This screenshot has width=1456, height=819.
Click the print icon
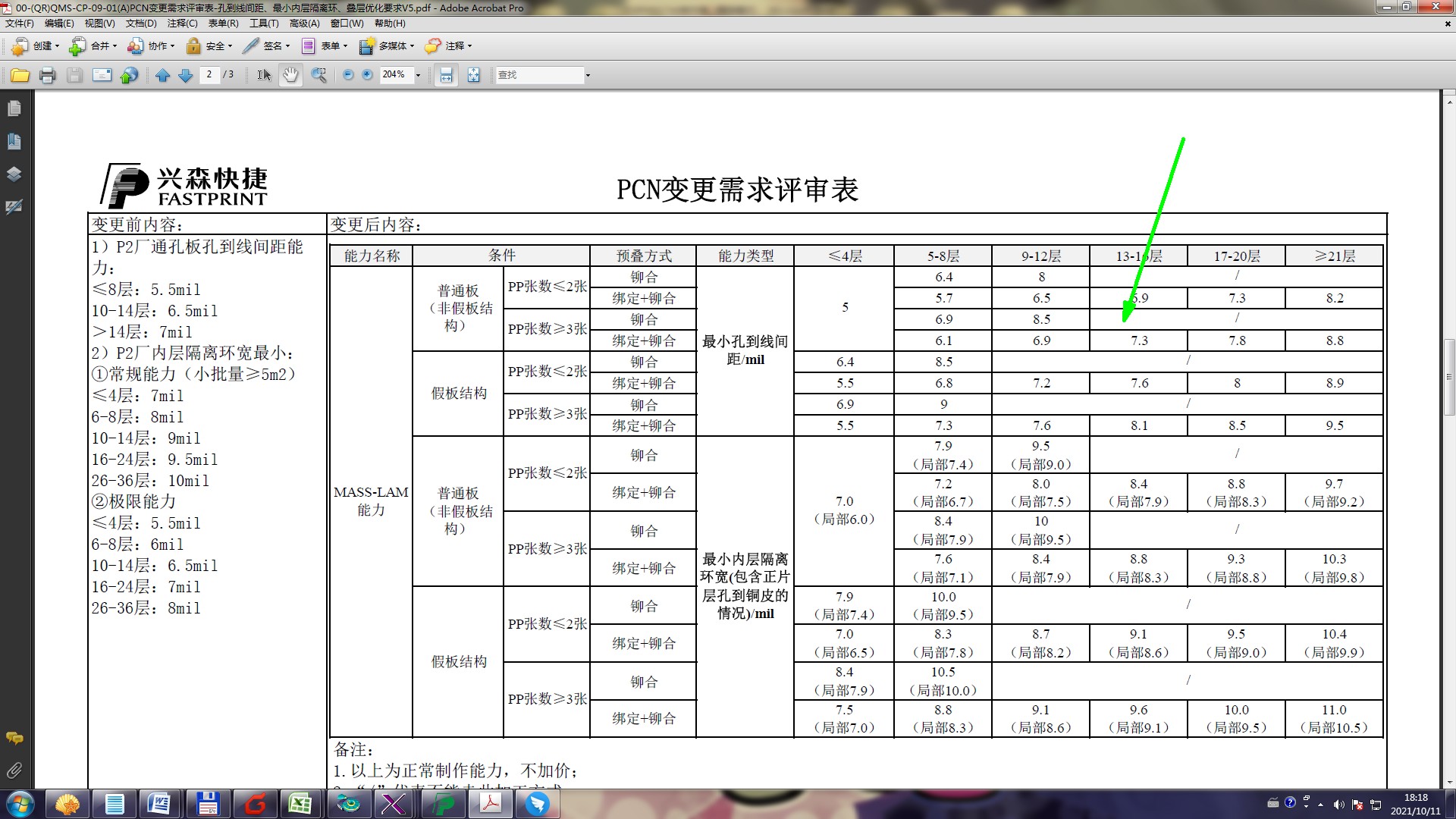tap(48, 75)
